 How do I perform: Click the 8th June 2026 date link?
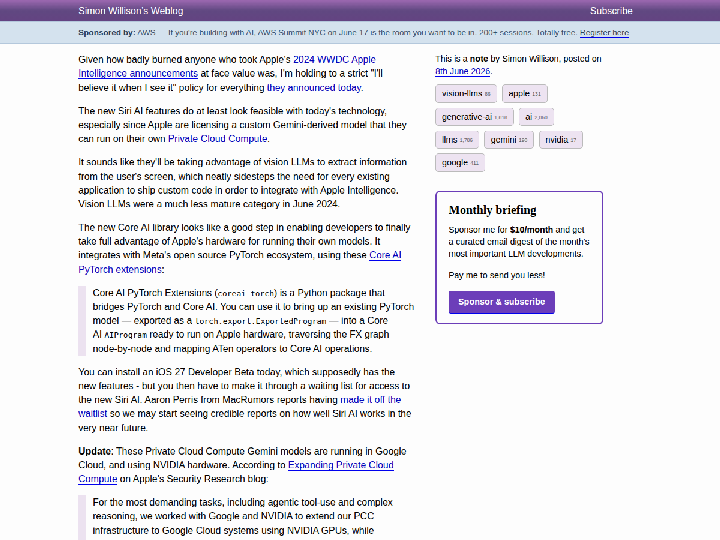tap(462, 71)
